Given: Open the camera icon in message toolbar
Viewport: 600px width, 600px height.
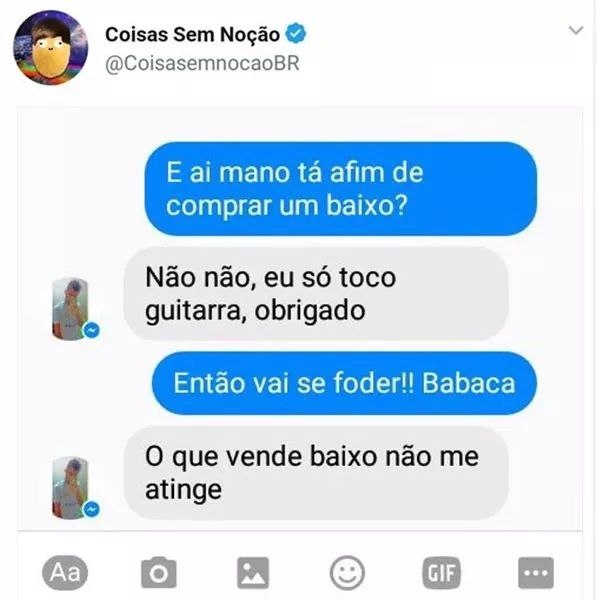Looking at the screenshot, I should [x=159, y=573].
